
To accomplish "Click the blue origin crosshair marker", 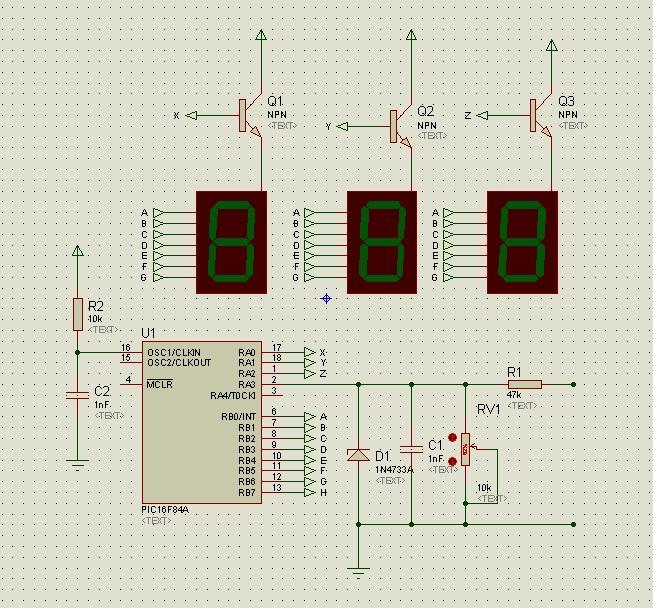I will pos(326,298).
